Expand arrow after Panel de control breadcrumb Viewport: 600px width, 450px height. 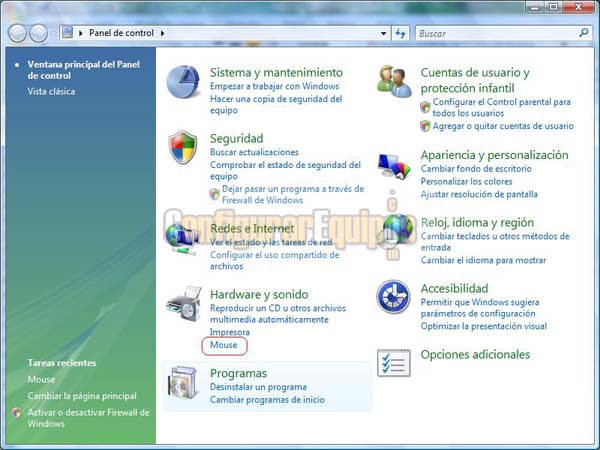click(x=163, y=33)
